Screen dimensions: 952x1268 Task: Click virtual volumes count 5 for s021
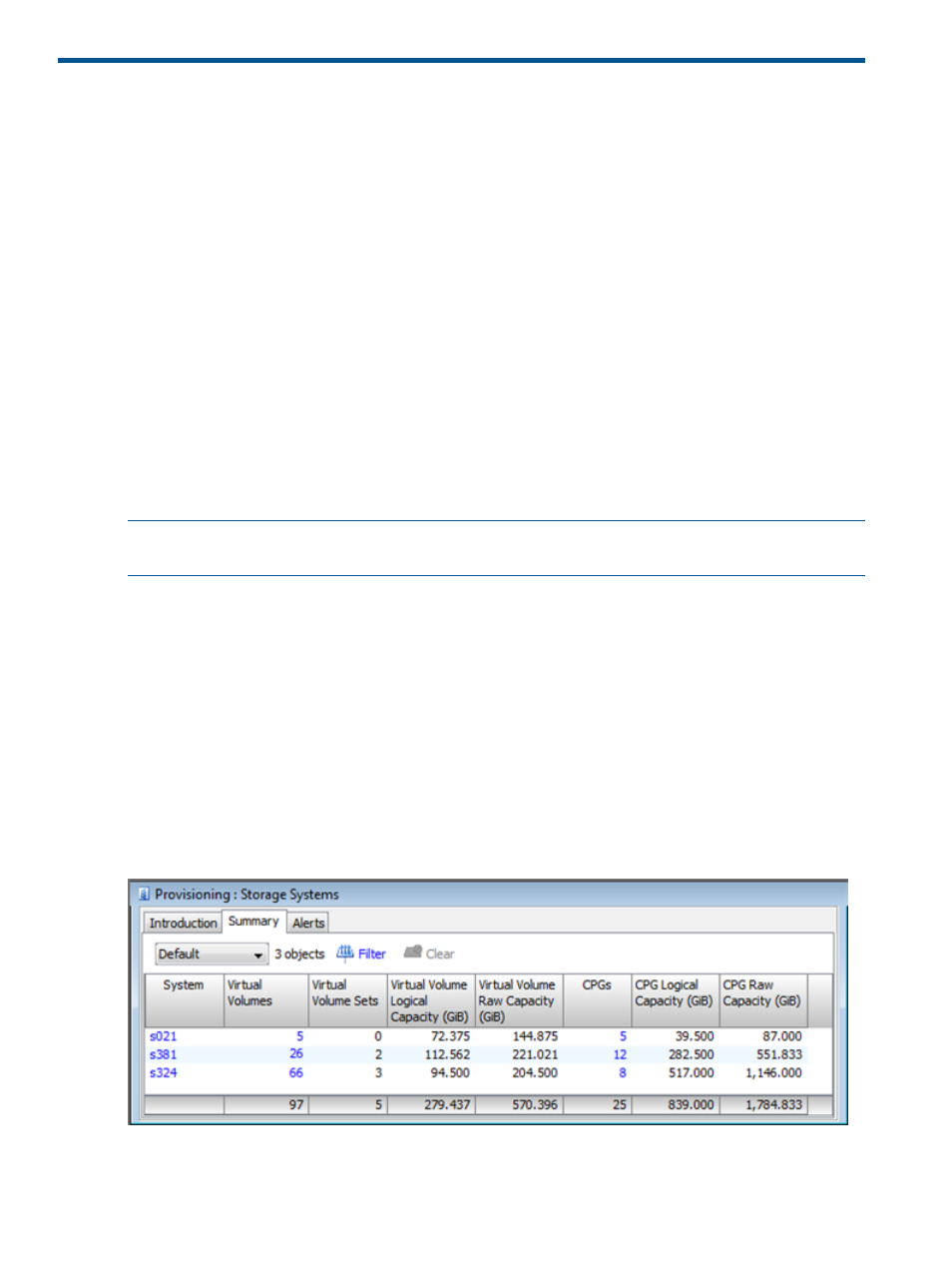pyautogui.click(x=299, y=1036)
